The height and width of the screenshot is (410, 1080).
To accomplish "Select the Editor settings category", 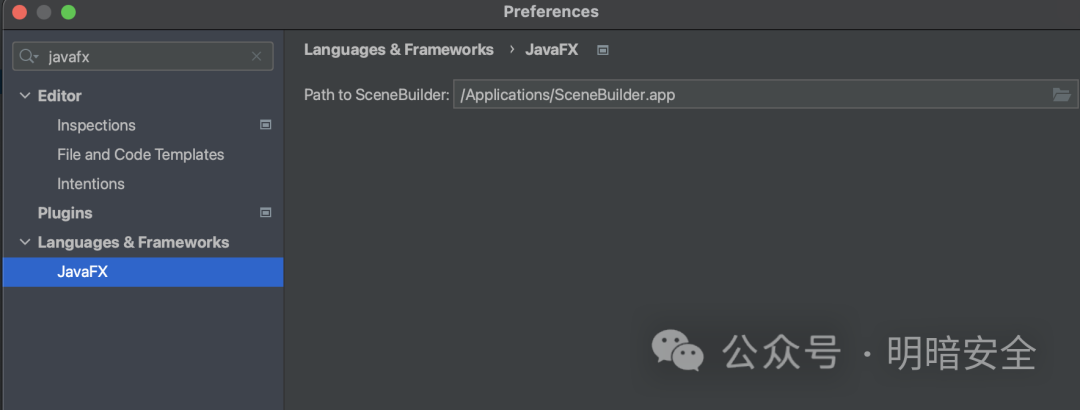I will (x=60, y=96).
